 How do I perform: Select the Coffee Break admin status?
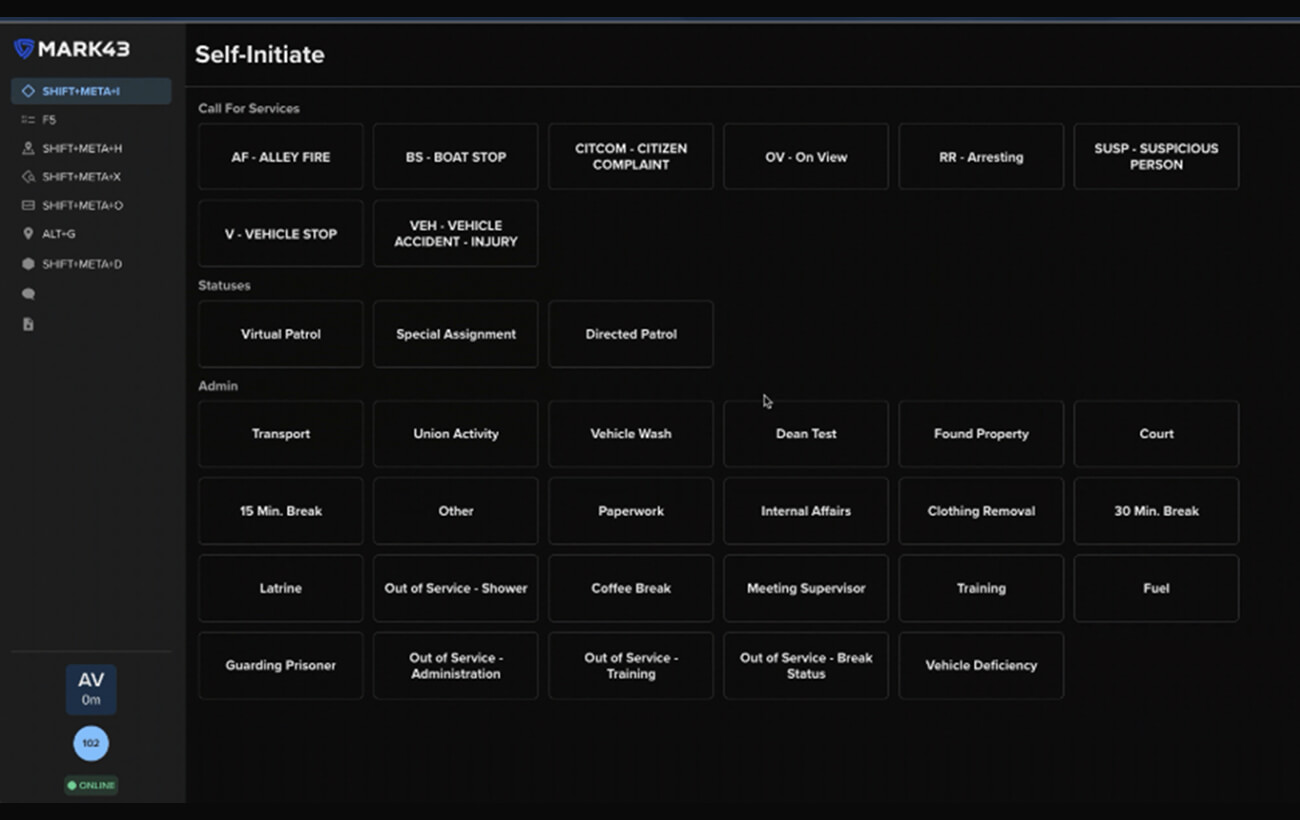click(x=630, y=588)
